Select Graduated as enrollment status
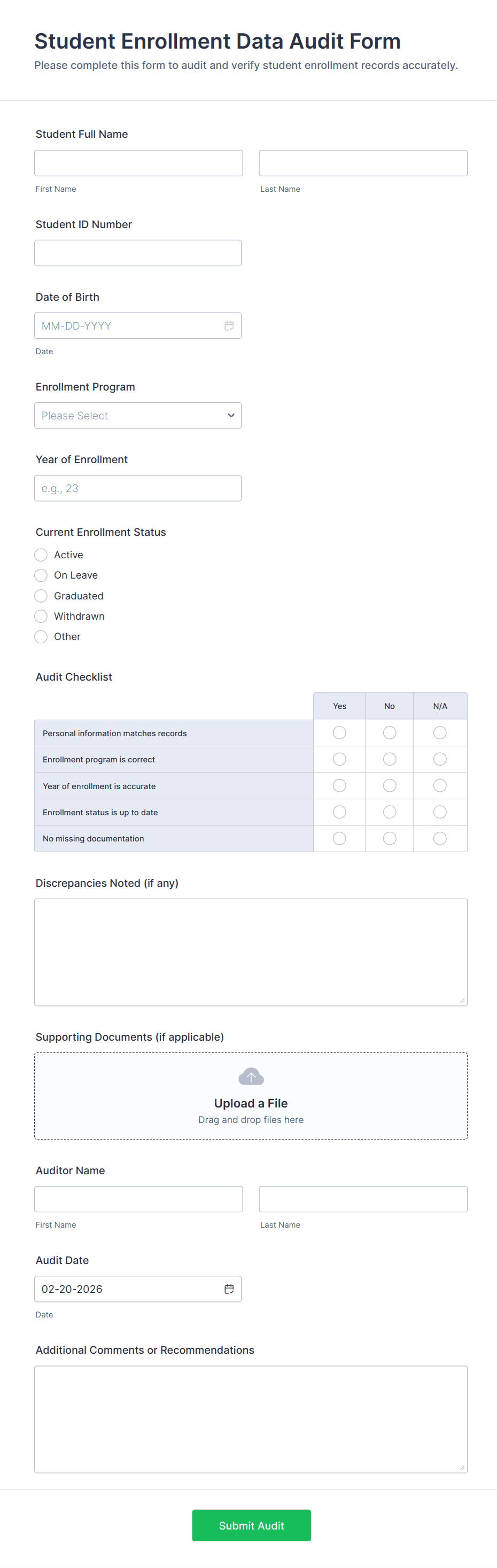Image resolution: width=497 pixels, height=1568 pixels. pos(41,595)
